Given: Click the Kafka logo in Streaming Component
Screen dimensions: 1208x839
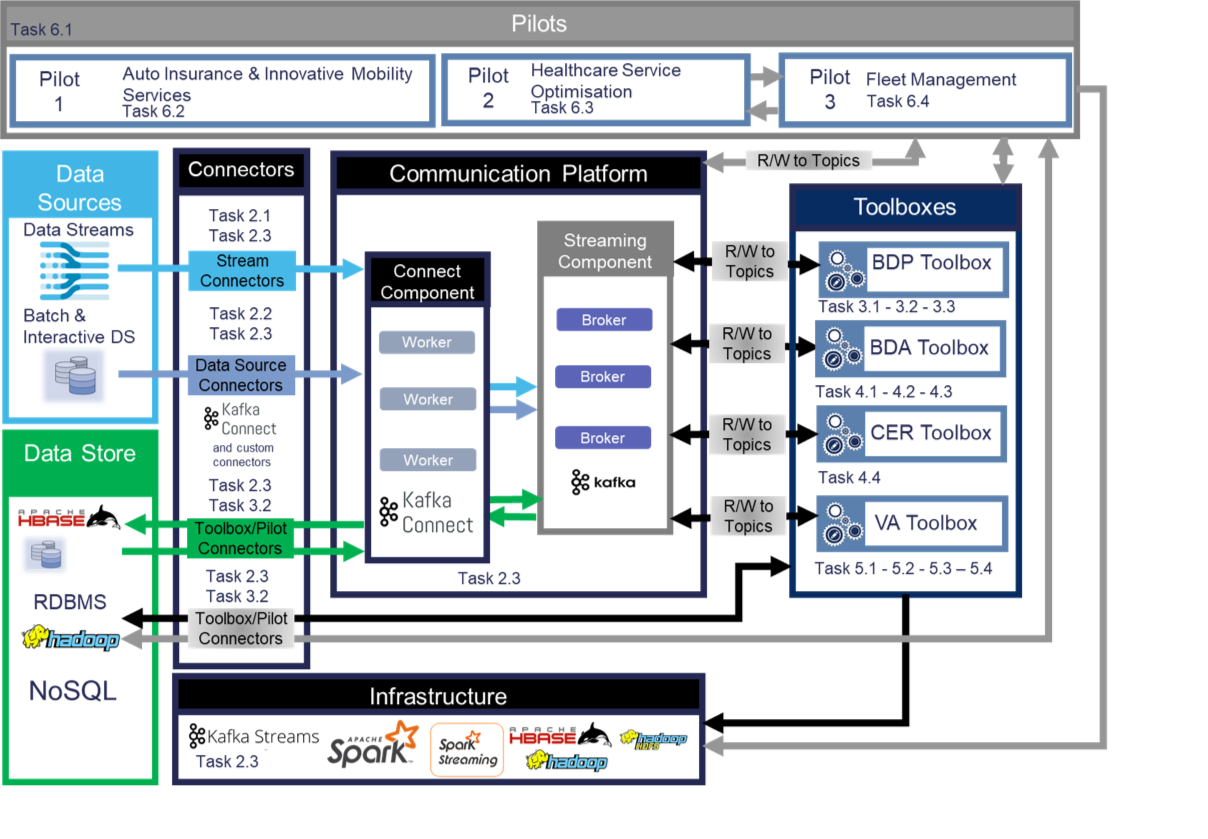Looking at the screenshot, I should [603, 481].
